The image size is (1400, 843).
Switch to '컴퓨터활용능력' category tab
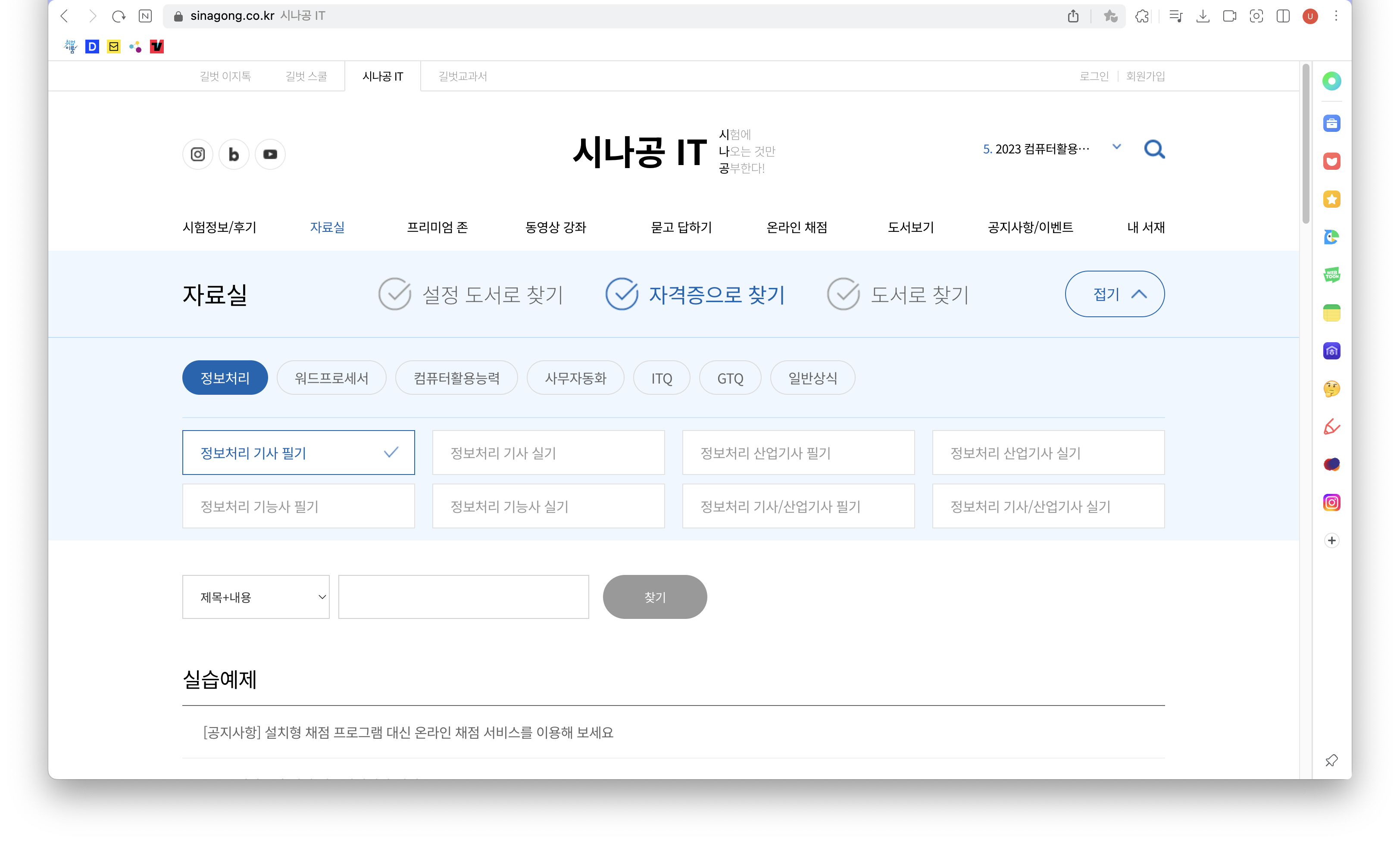click(456, 378)
